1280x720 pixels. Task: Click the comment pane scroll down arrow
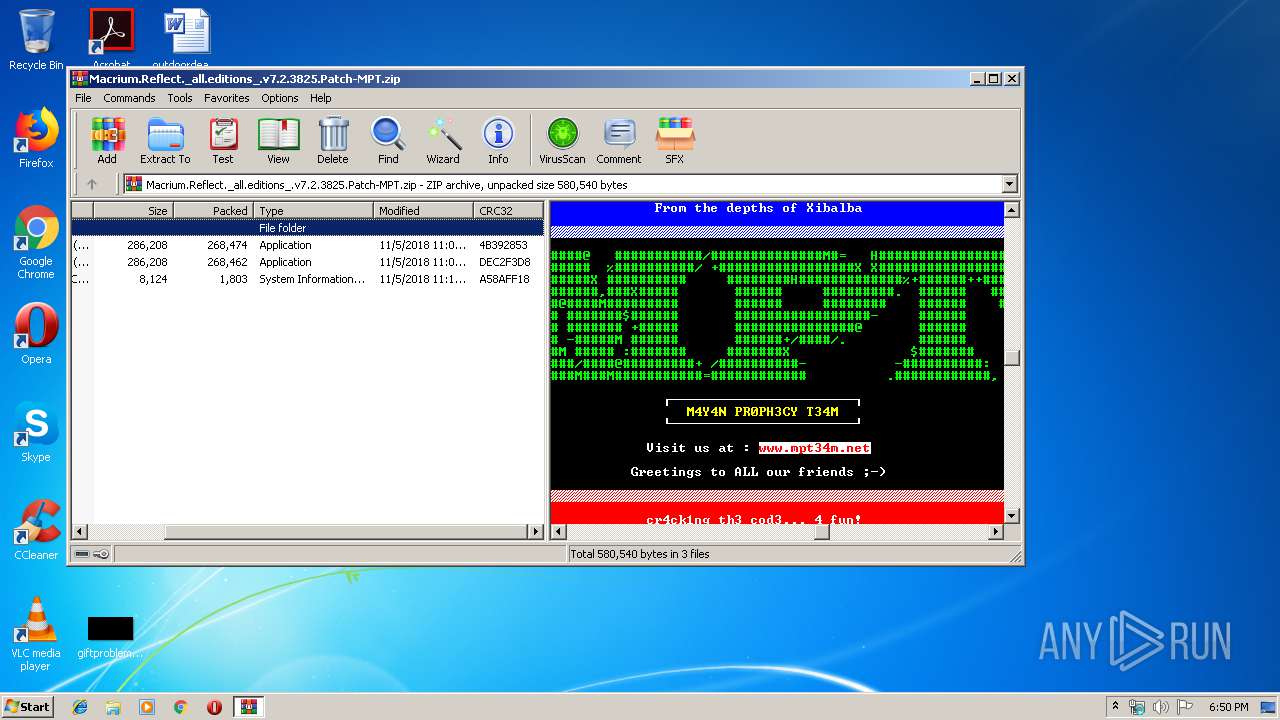1011,516
